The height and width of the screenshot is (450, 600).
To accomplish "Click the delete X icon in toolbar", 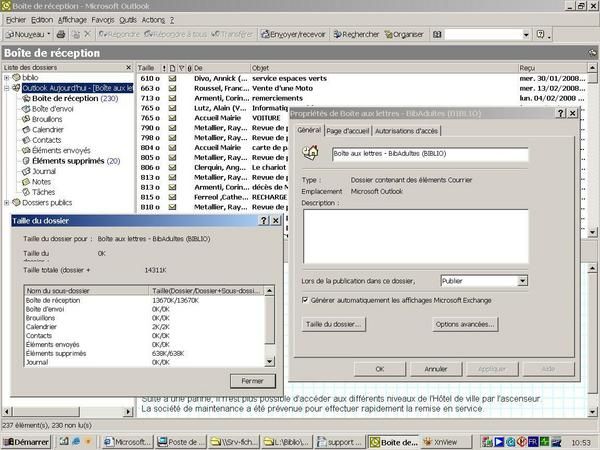I will [x=87, y=34].
